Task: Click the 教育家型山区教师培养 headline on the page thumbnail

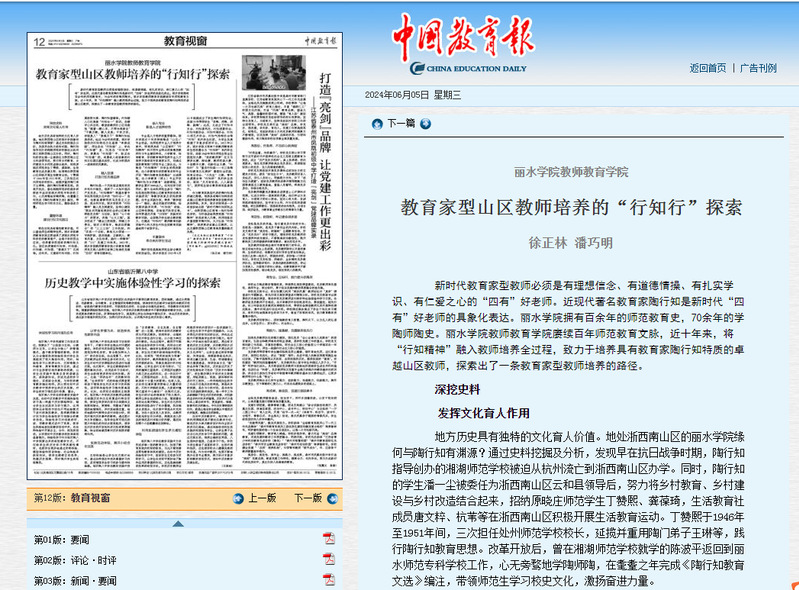Action: pos(132,74)
